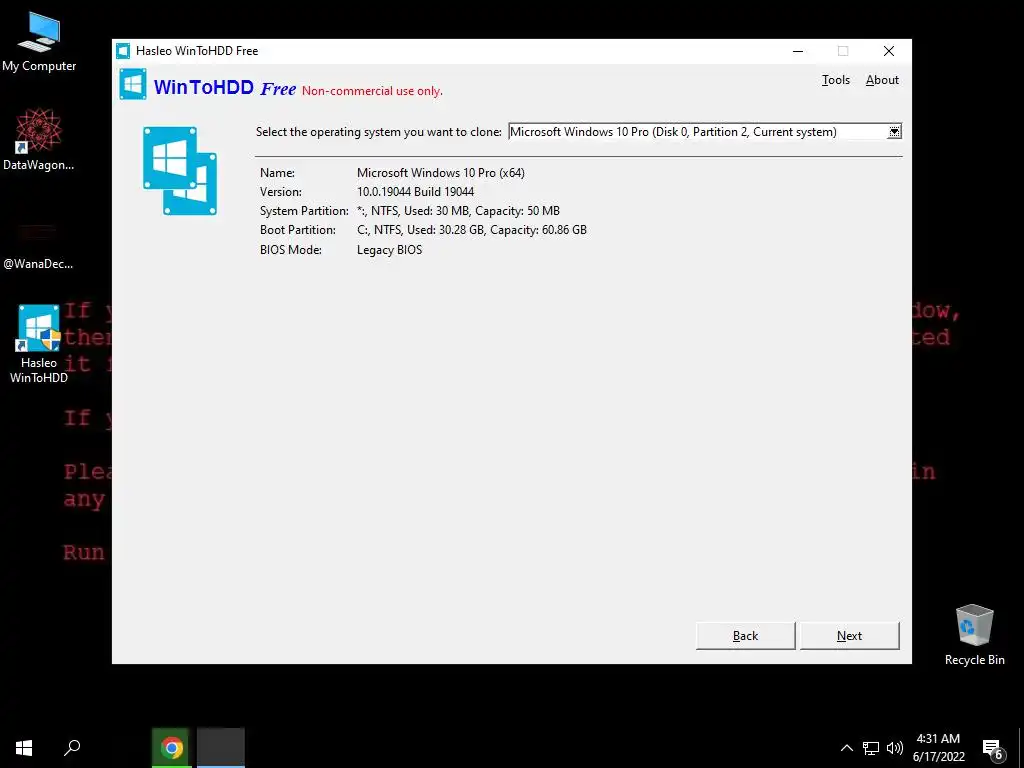Click the clone system illustration icon

(180, 170)
